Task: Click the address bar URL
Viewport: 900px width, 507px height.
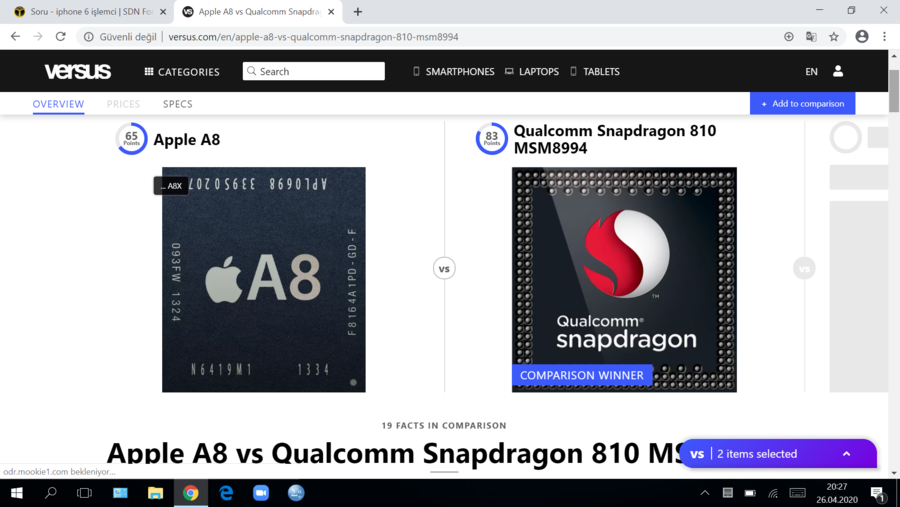Action: (x=313, y=37)
